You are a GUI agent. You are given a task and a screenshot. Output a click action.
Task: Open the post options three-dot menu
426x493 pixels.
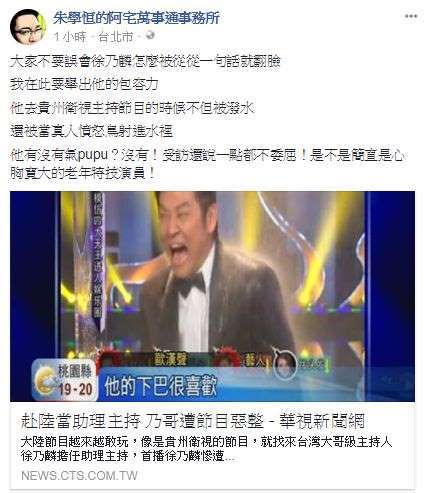[411, 16]
